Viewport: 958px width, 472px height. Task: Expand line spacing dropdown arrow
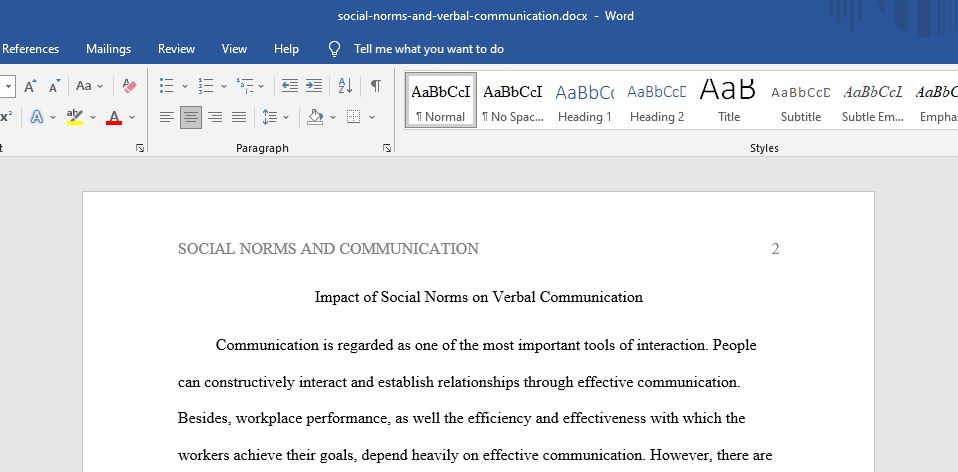coord(286,117)
